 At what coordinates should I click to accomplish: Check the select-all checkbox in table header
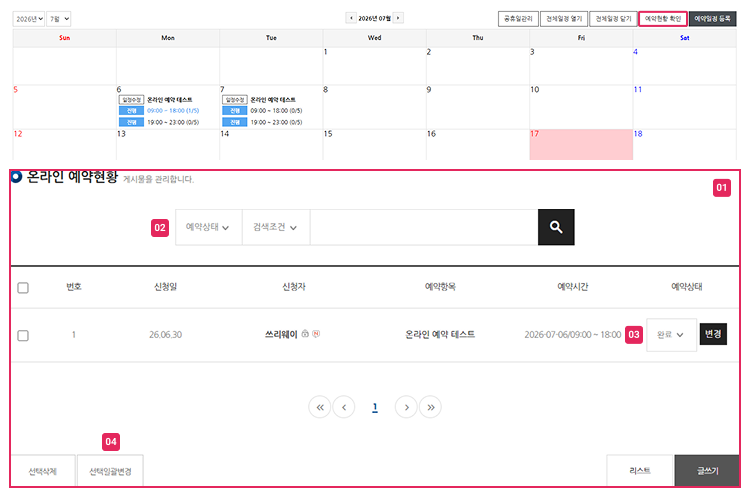[x=23, y=287]
